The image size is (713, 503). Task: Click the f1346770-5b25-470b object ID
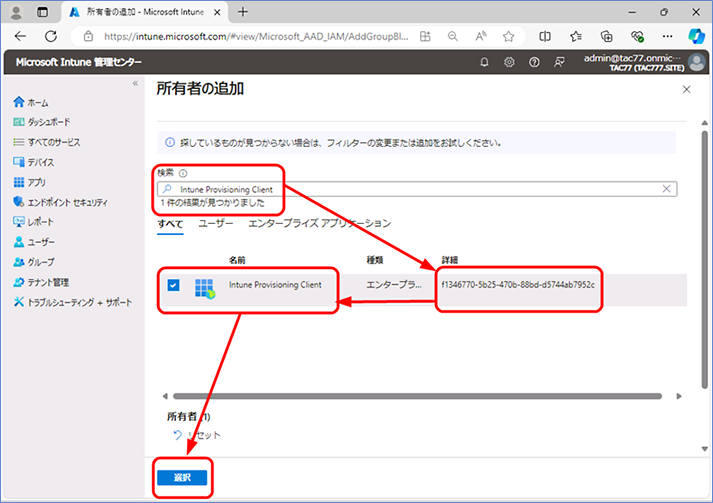(x=518, y=285)
